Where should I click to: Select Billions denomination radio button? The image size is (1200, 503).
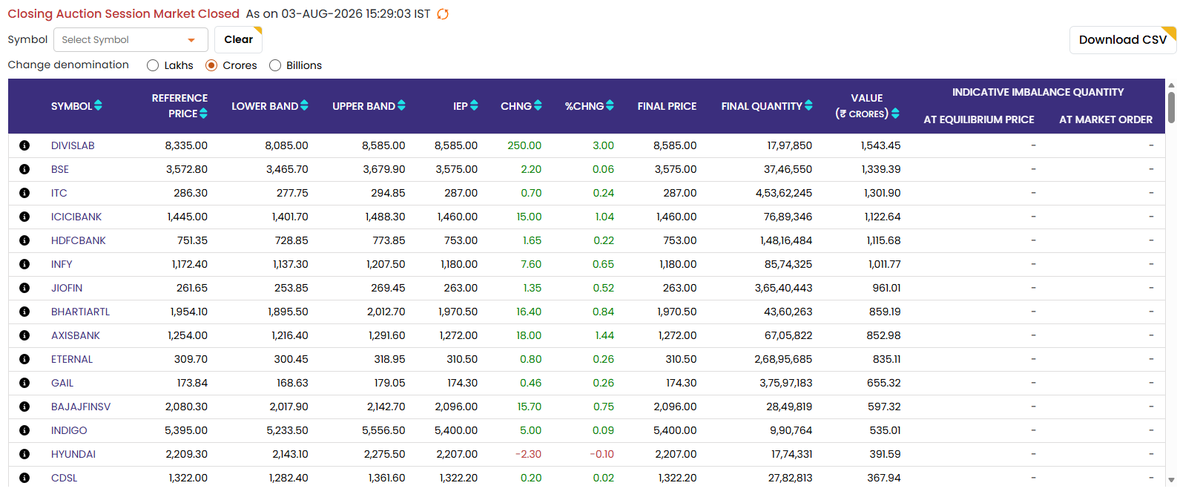click(x=275, y=65)
